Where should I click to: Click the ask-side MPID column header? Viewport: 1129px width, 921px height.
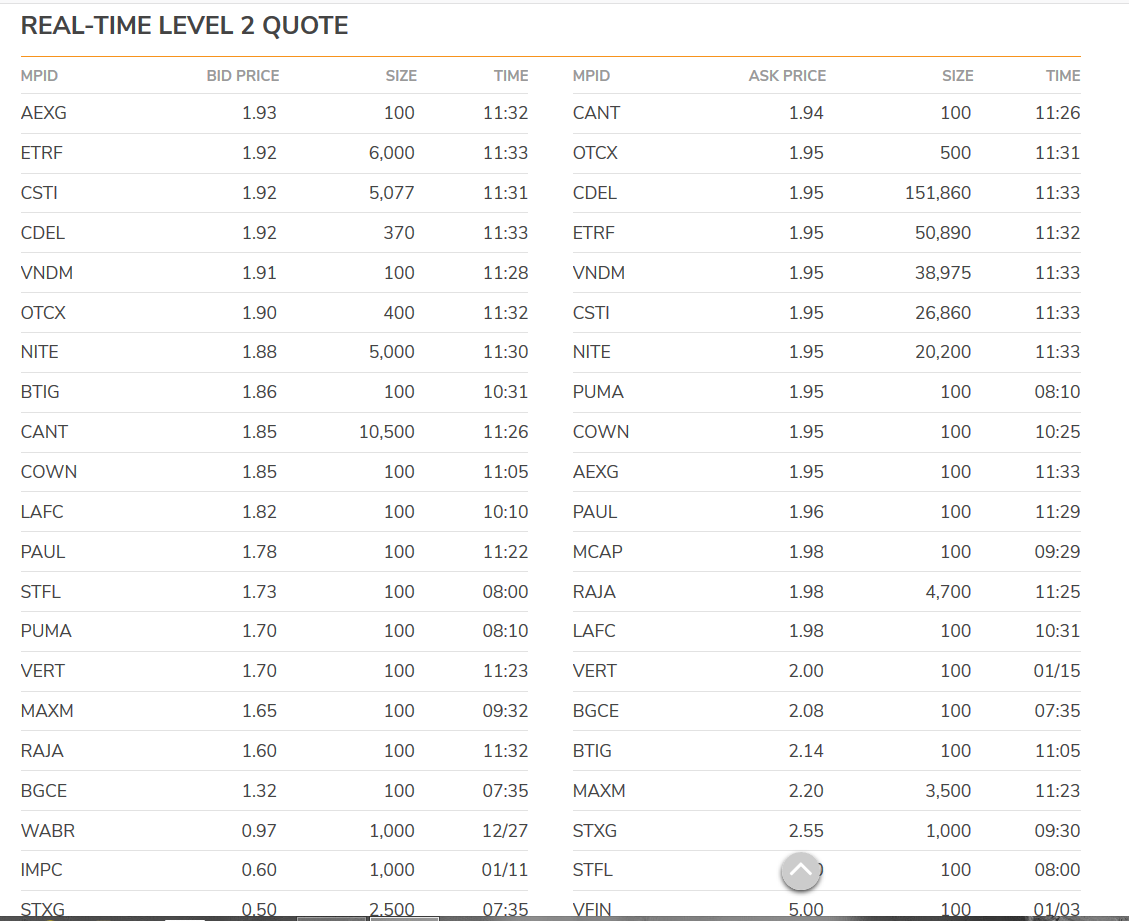[x=591, y=76]
